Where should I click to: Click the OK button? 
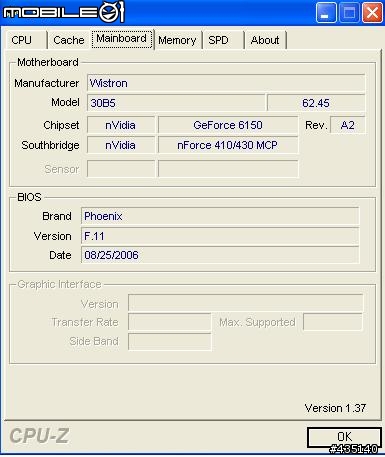tap(344, 437)
